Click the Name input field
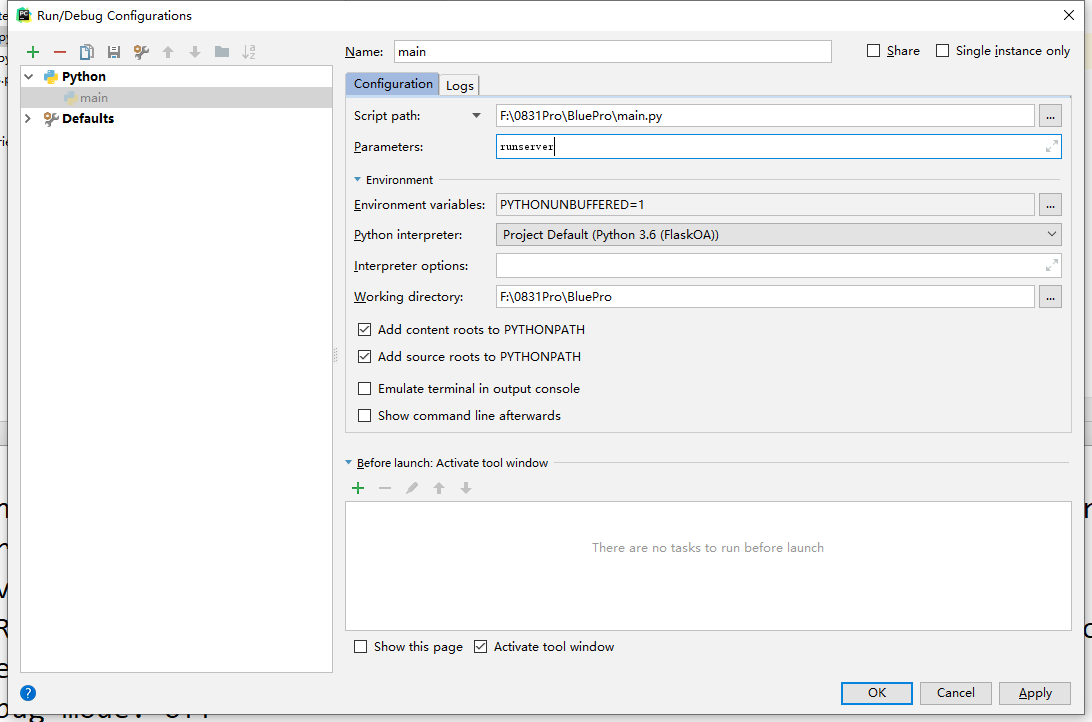The width and height of the screenshot is (1092, 722). (x=613, y=52)
